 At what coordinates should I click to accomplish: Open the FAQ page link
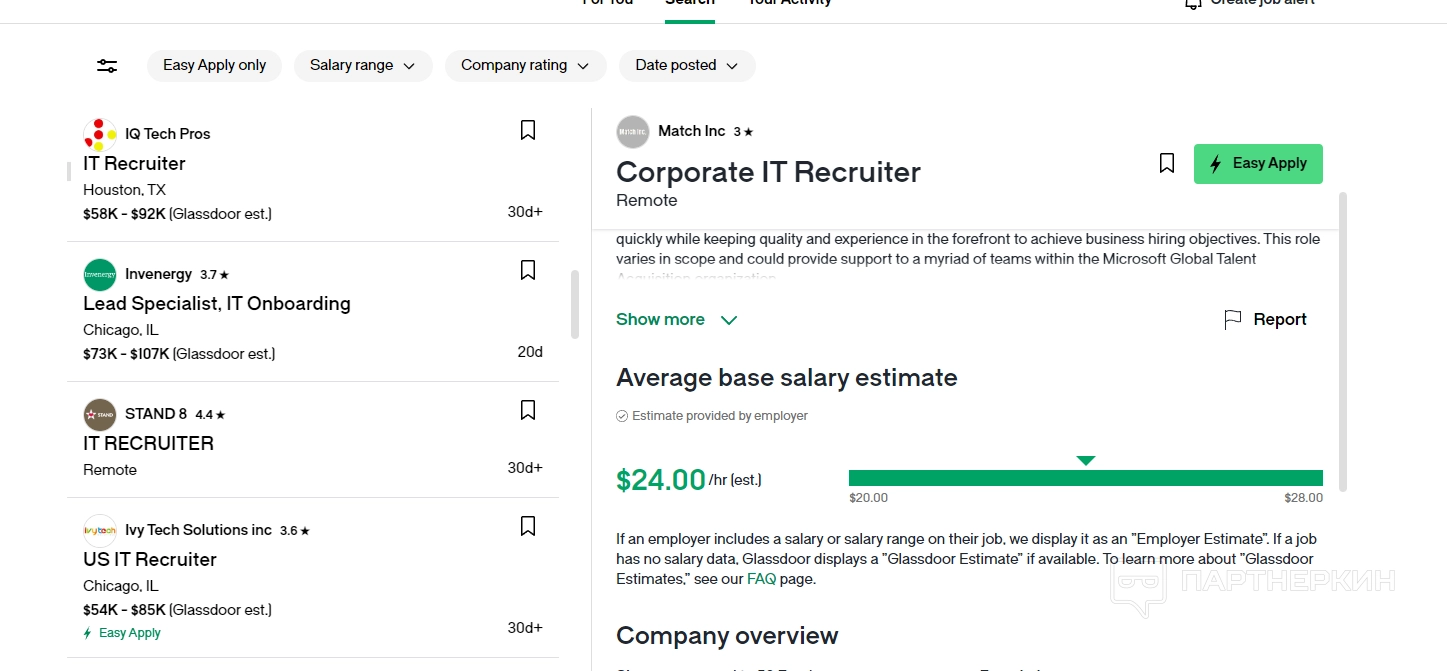point(760,579)
